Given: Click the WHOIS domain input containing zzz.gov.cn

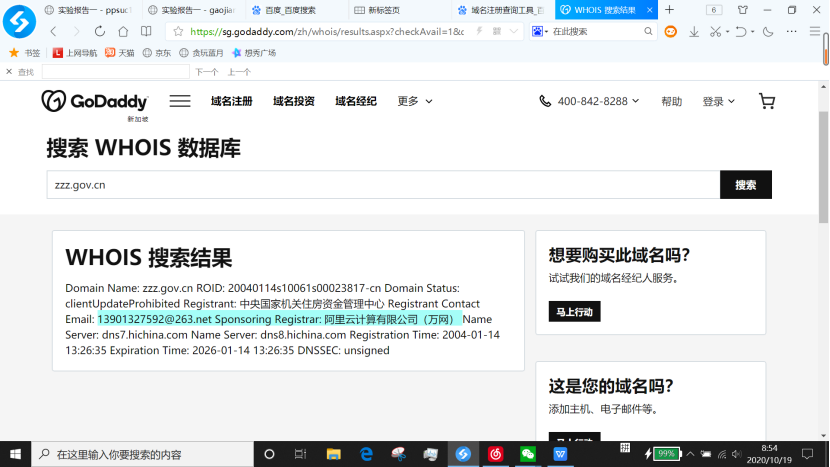Looking at the screenshot, I should tap(383, 185).
